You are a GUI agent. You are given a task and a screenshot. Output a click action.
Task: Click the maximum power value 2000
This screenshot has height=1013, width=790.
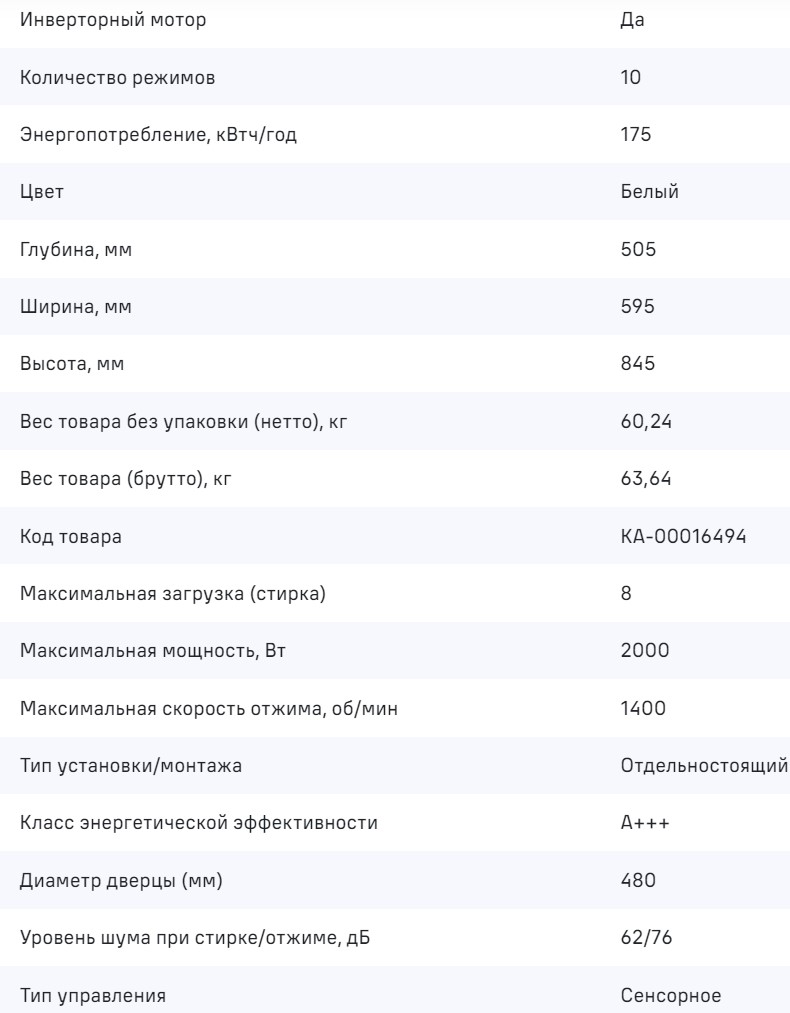coord(645,652)
